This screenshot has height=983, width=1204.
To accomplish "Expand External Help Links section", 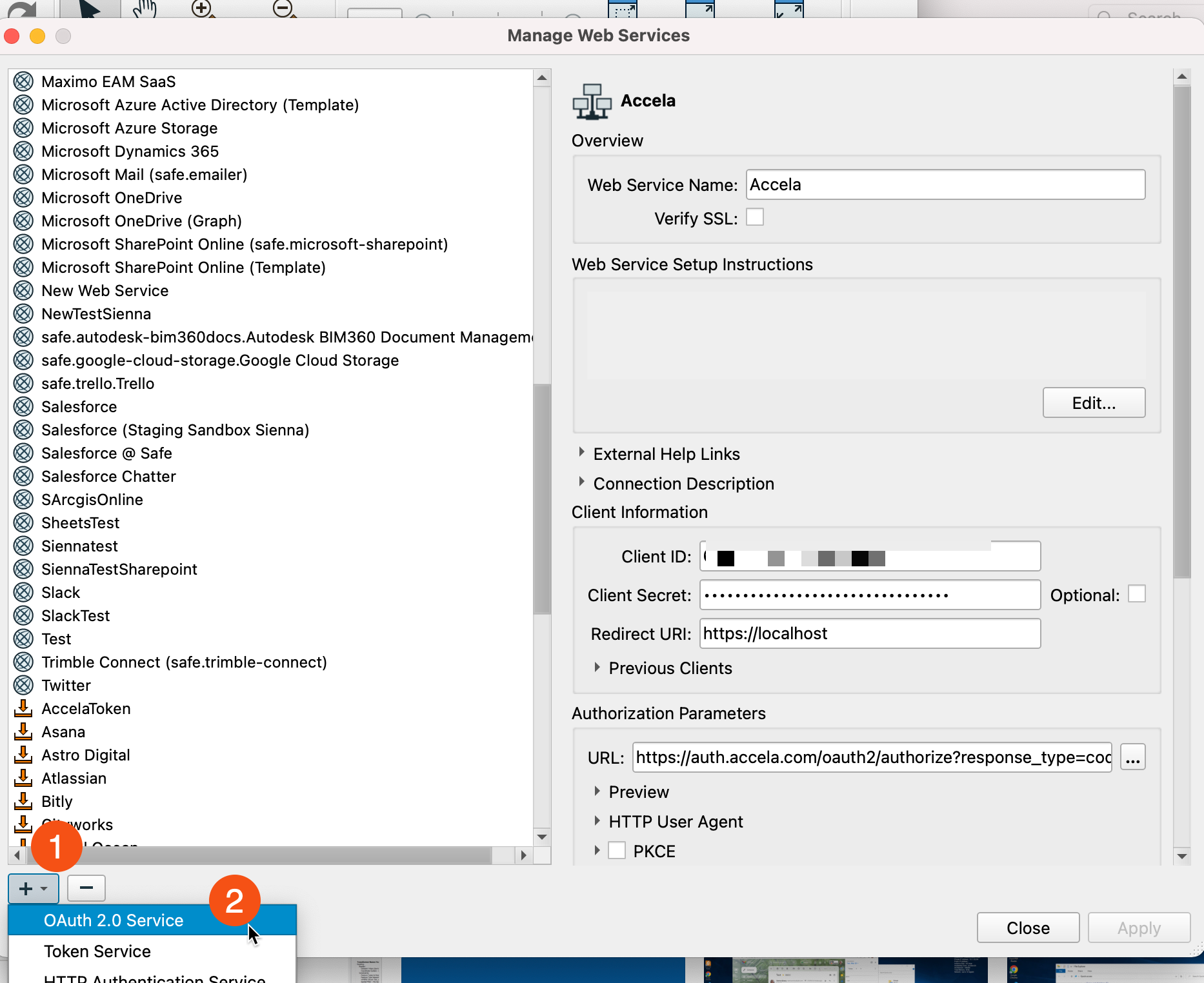I will (581, 453).
